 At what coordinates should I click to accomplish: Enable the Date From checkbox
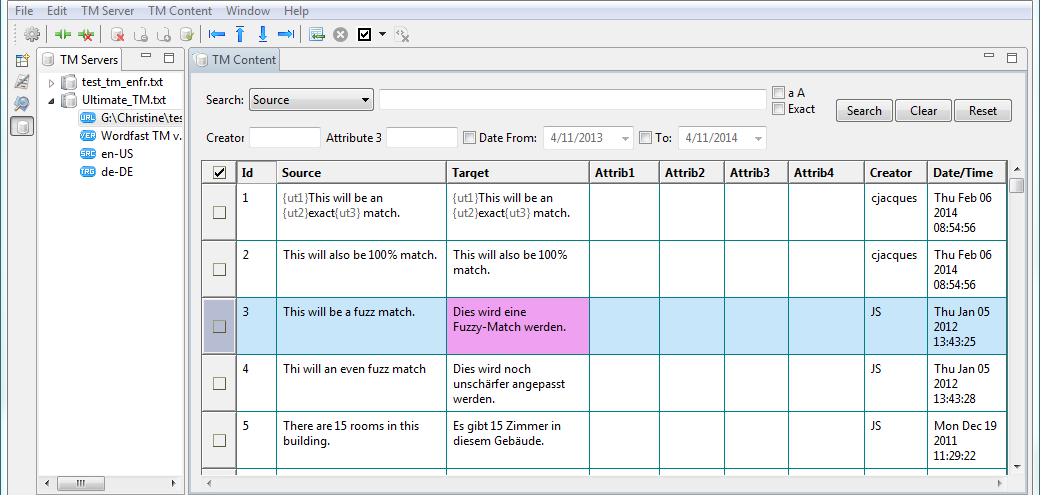coord(469,138)
